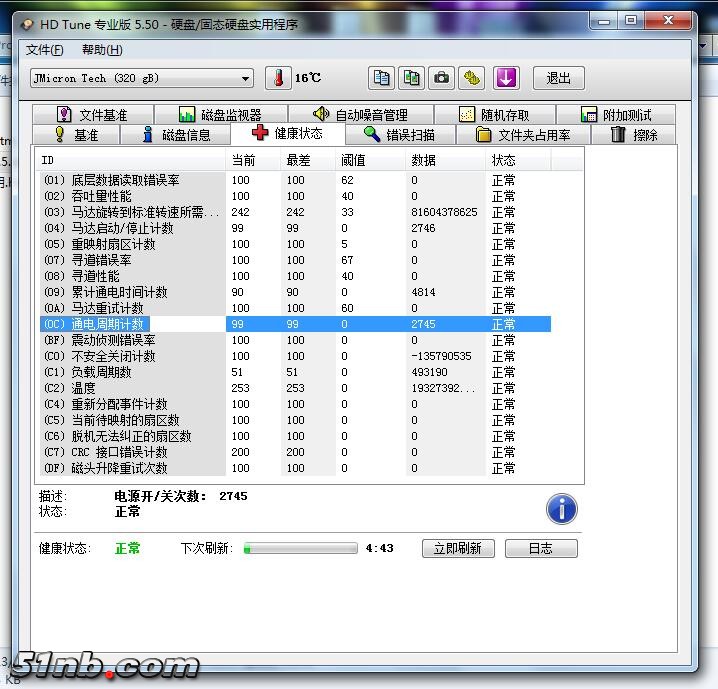Open the 文件(F) menu
The image size is (718, 689).
pos(44,49)
